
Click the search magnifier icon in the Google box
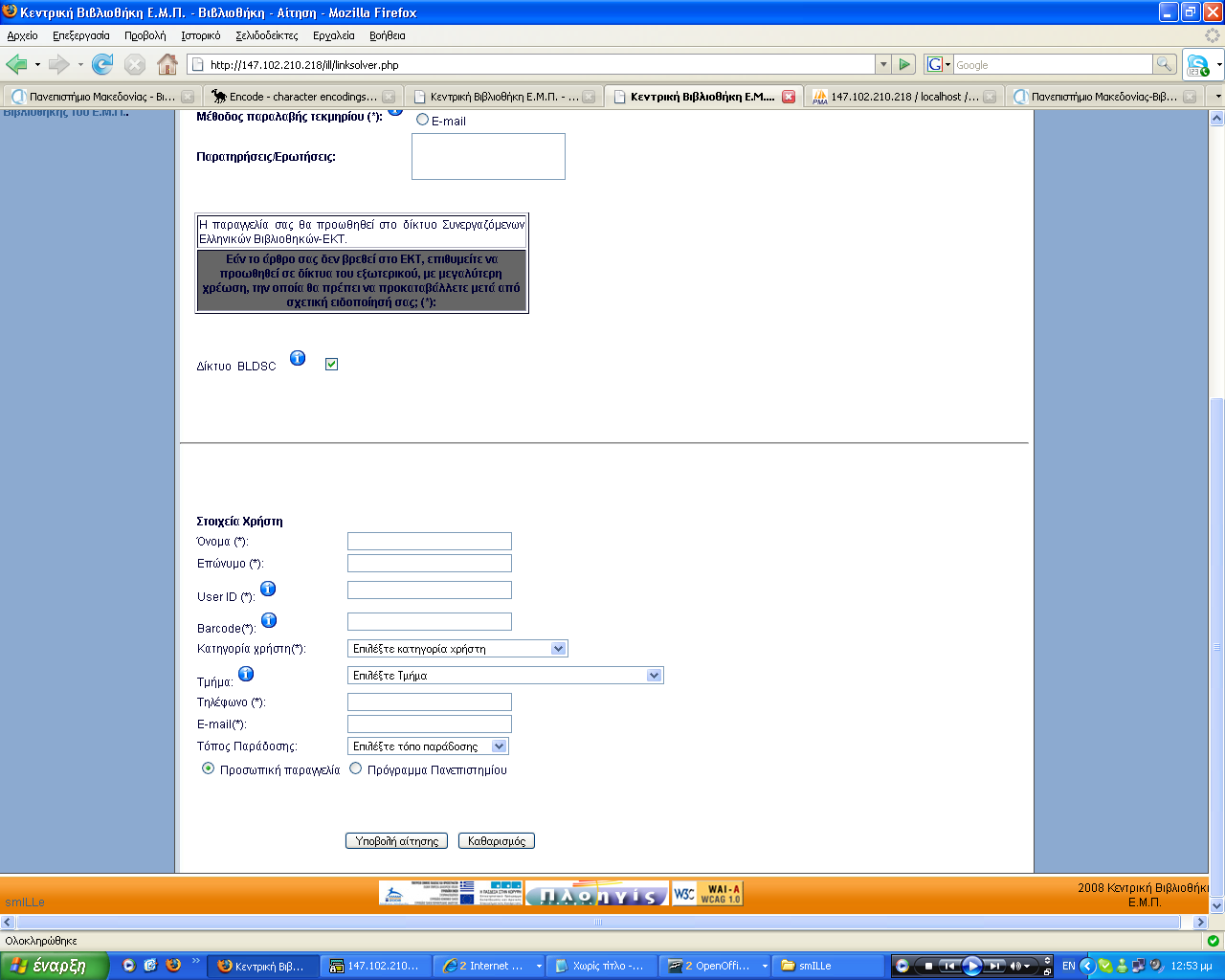(x=1164, y=64)
